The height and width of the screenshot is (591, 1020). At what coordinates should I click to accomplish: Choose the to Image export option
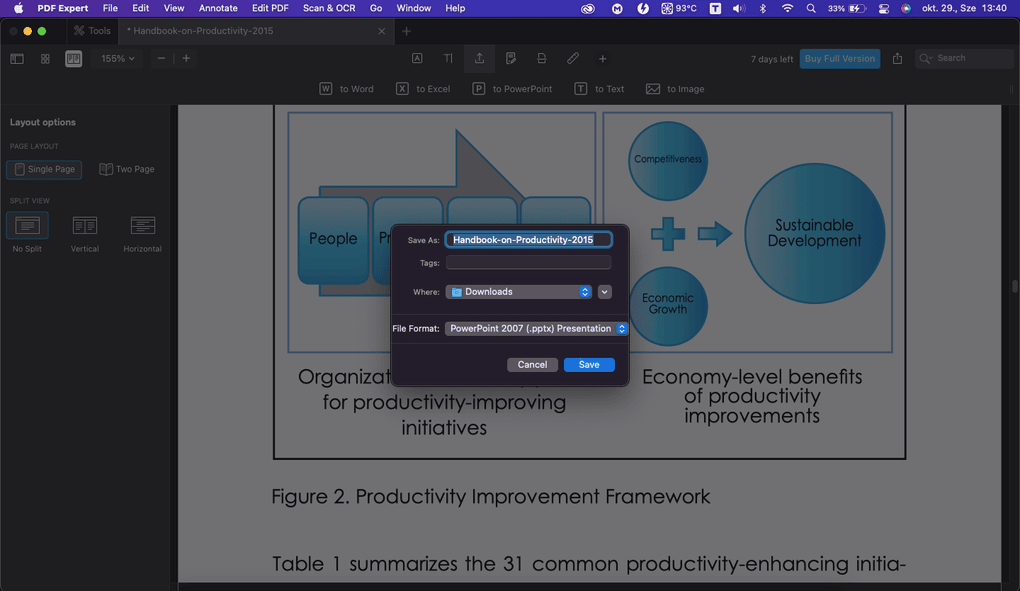(675, 89)
